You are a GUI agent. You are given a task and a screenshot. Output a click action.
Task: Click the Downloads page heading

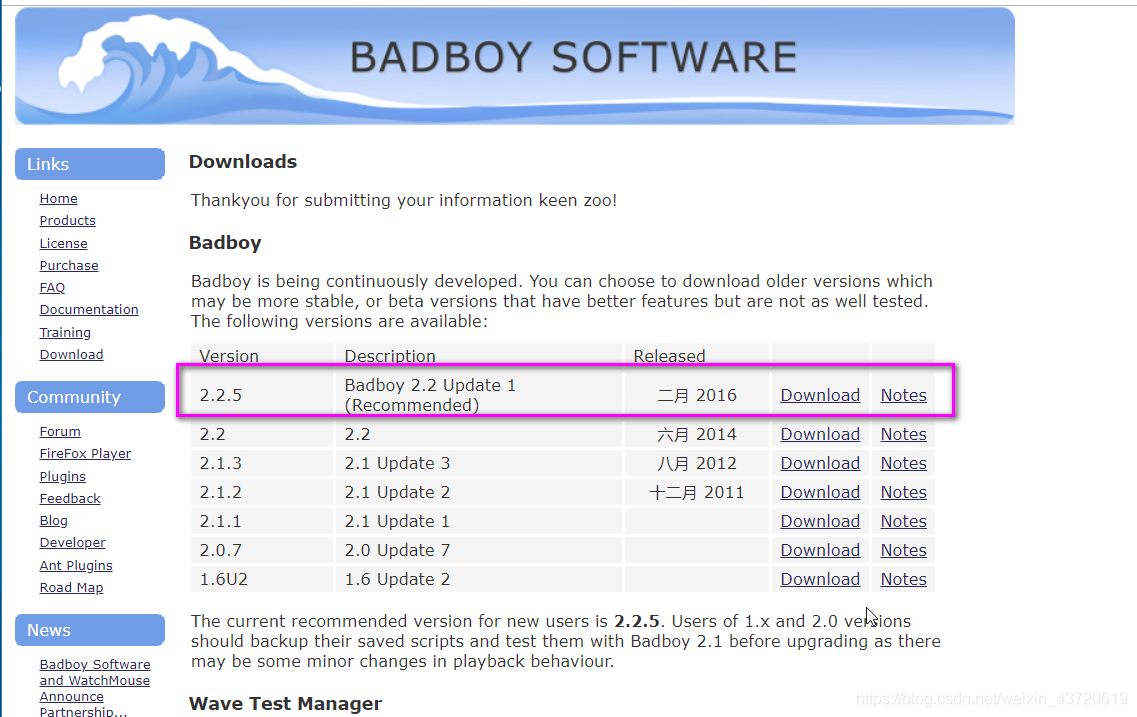click(x=243, y=162)
